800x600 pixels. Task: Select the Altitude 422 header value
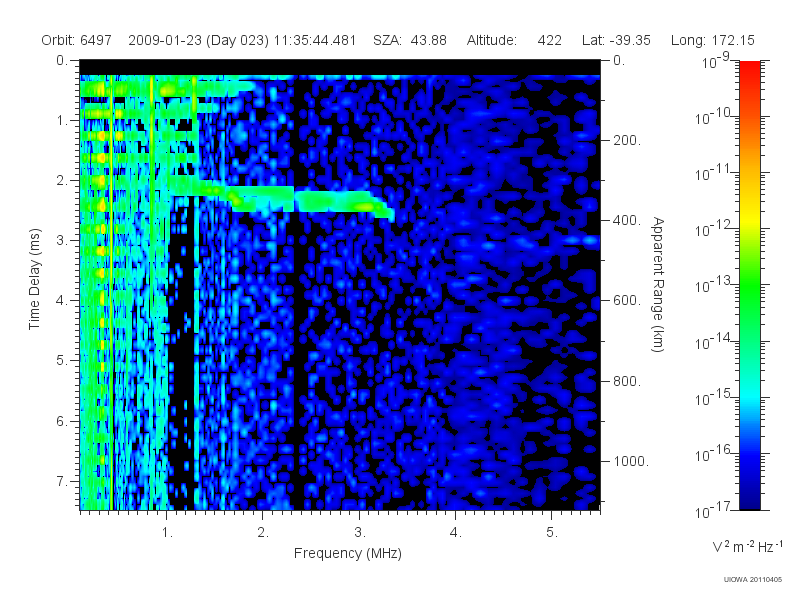click(x=514, y=40)
